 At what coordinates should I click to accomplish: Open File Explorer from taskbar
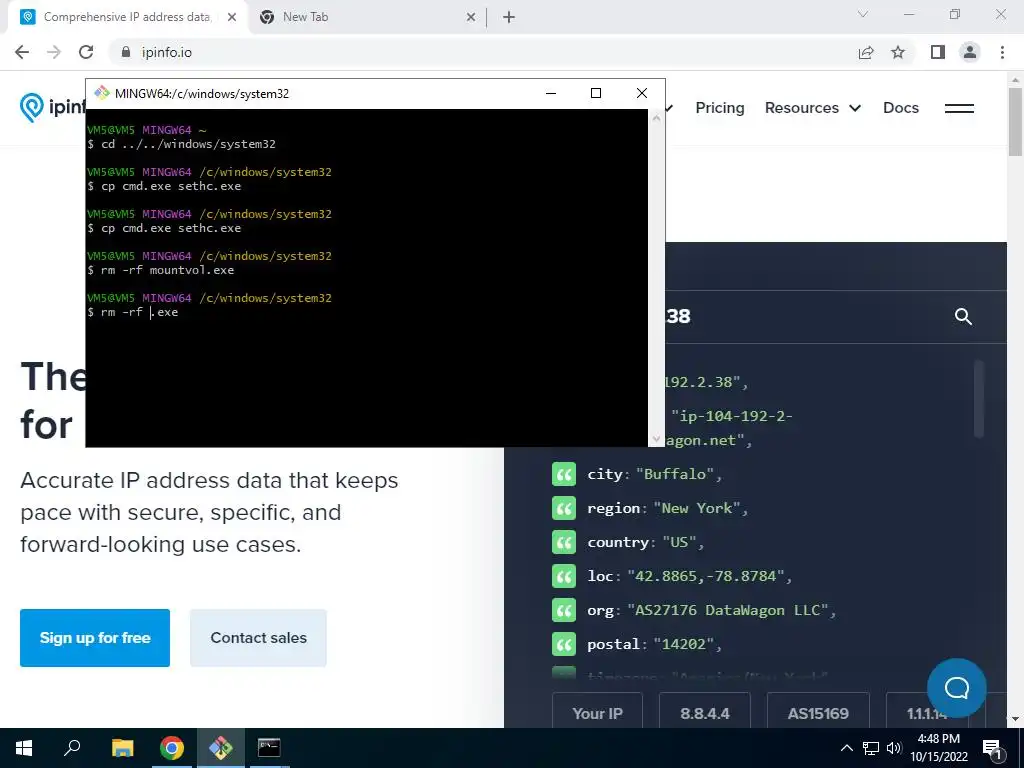pos(122,748)
